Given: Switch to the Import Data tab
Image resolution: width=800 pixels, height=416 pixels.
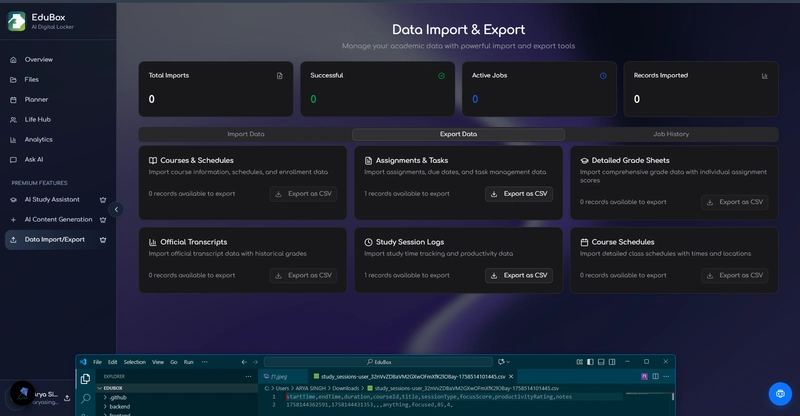Looking at the screenshot, I should click(245, 134).
